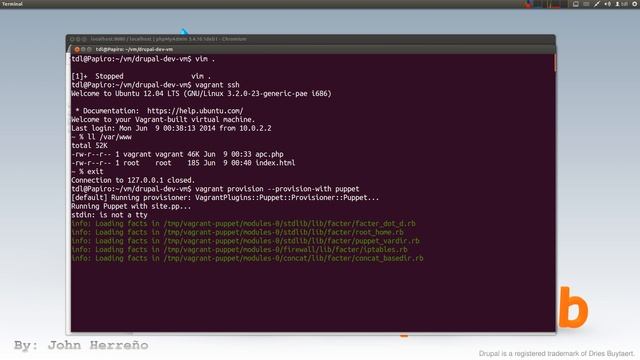The width and height of the screenshot is (640, 360).
Task: Open the sound volume indicator
Action: [608, 4]
